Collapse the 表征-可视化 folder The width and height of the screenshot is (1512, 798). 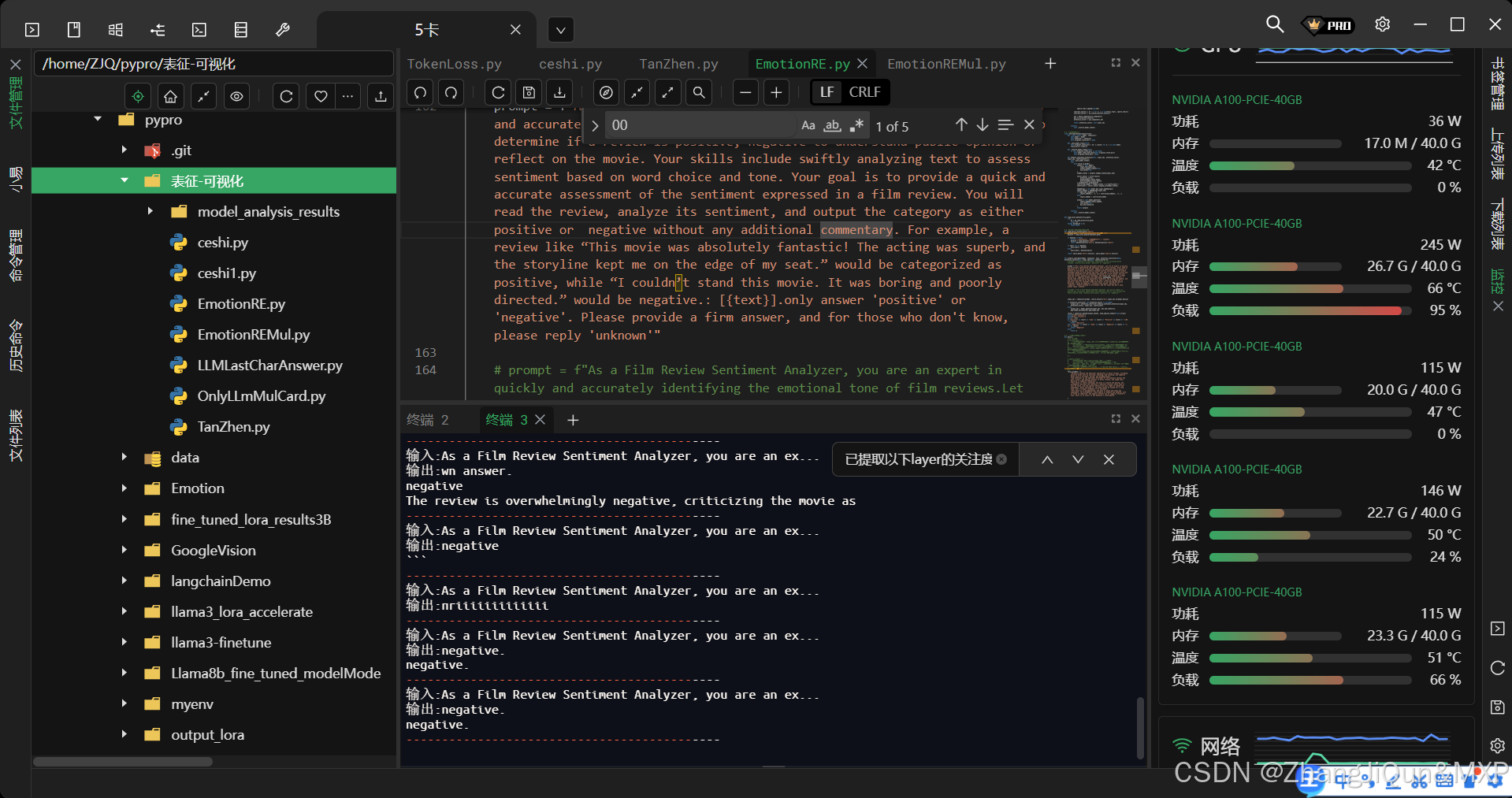(x=124, y=180)
